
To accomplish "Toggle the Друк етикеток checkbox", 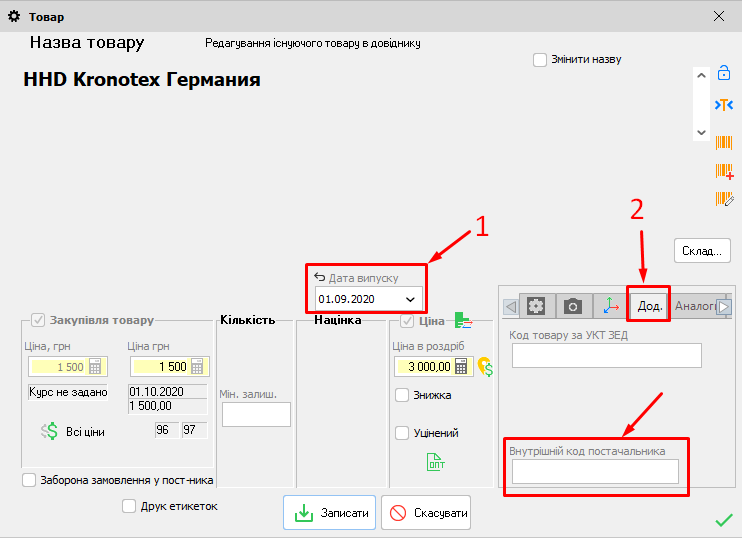I will [x=128, y=506].
